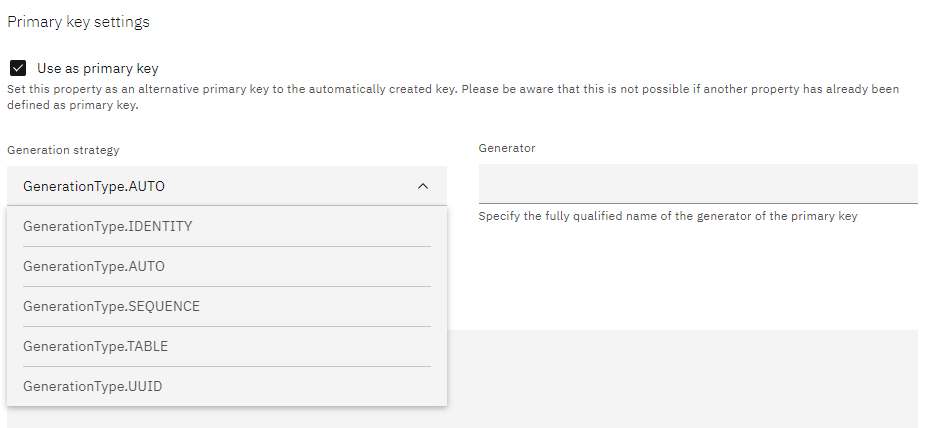This screenshot has width=932, height=428.
Task: Pick GenerationType.SEQUENCE in the dropdown list
Action: [111, 307]
